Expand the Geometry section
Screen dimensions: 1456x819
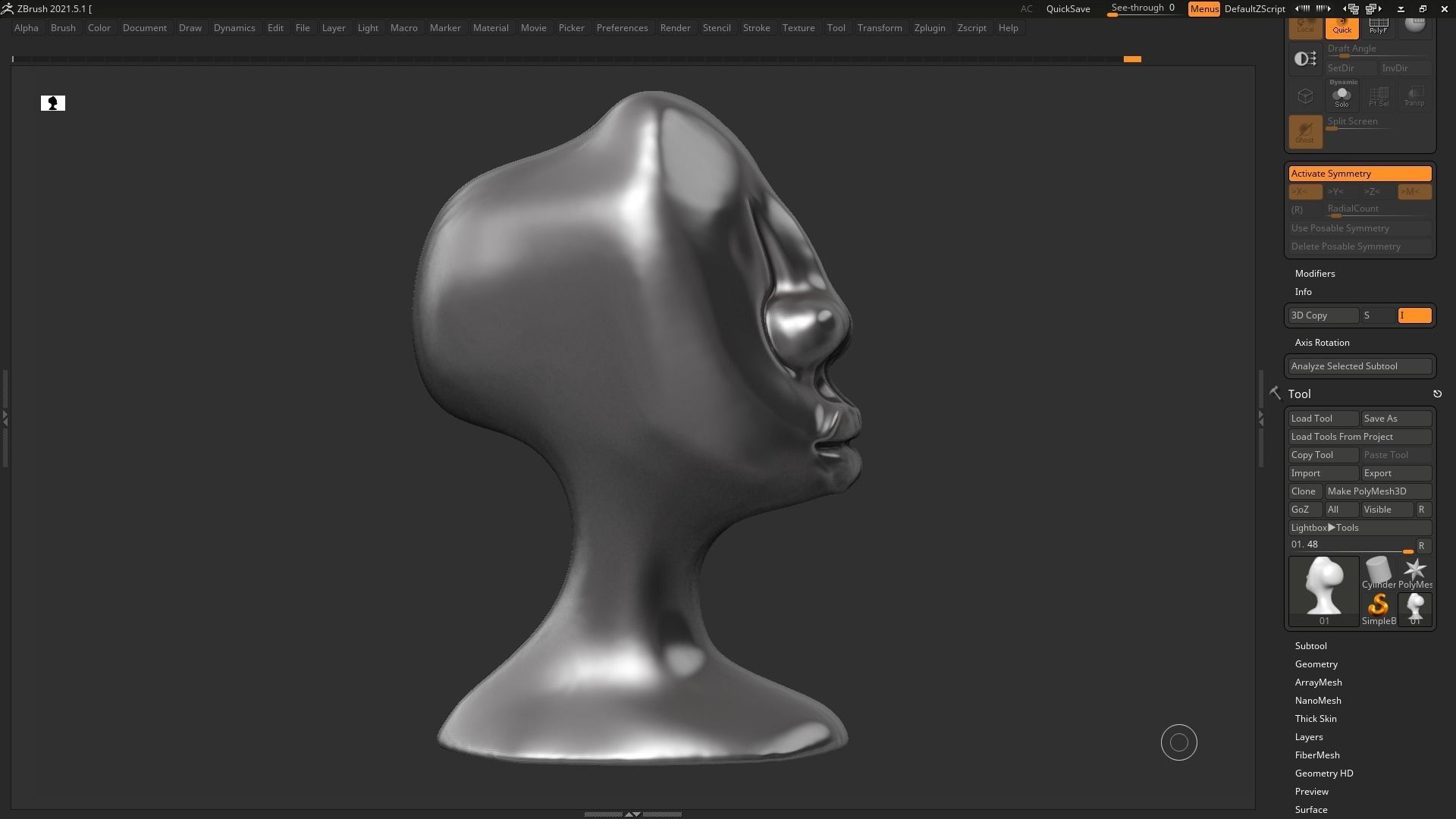1316,664
